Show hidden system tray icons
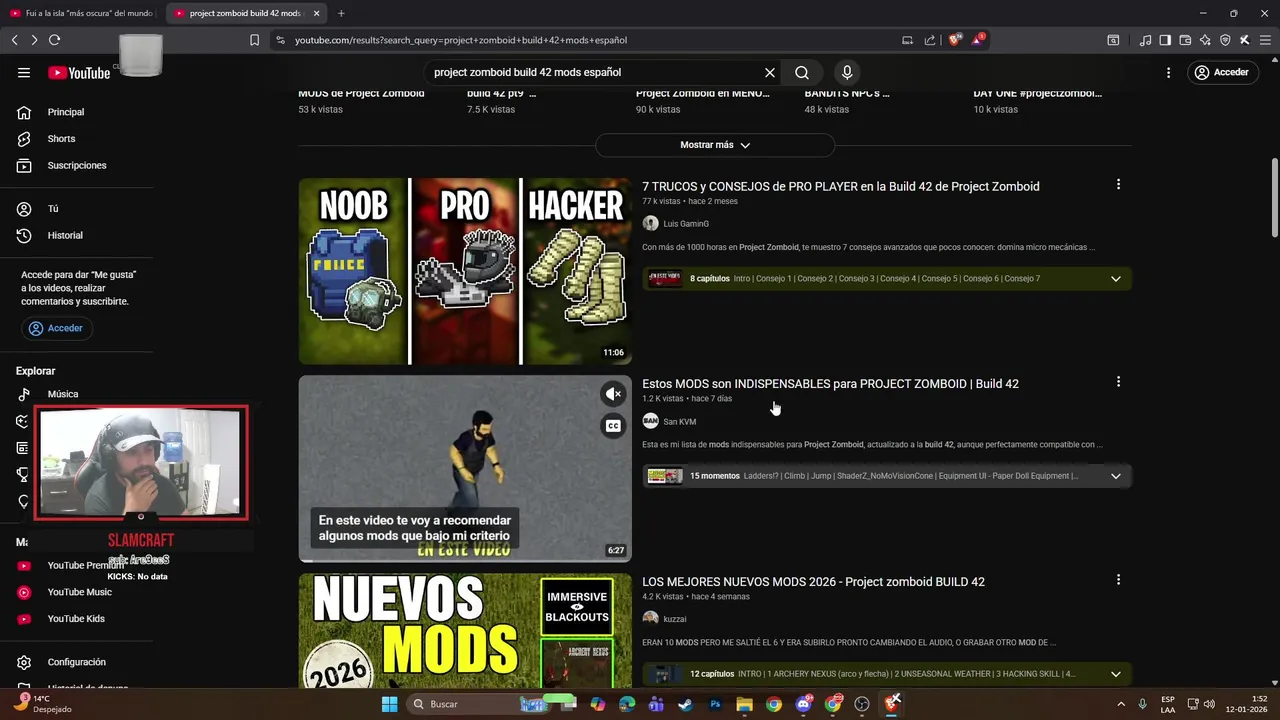 (1121, 704)
